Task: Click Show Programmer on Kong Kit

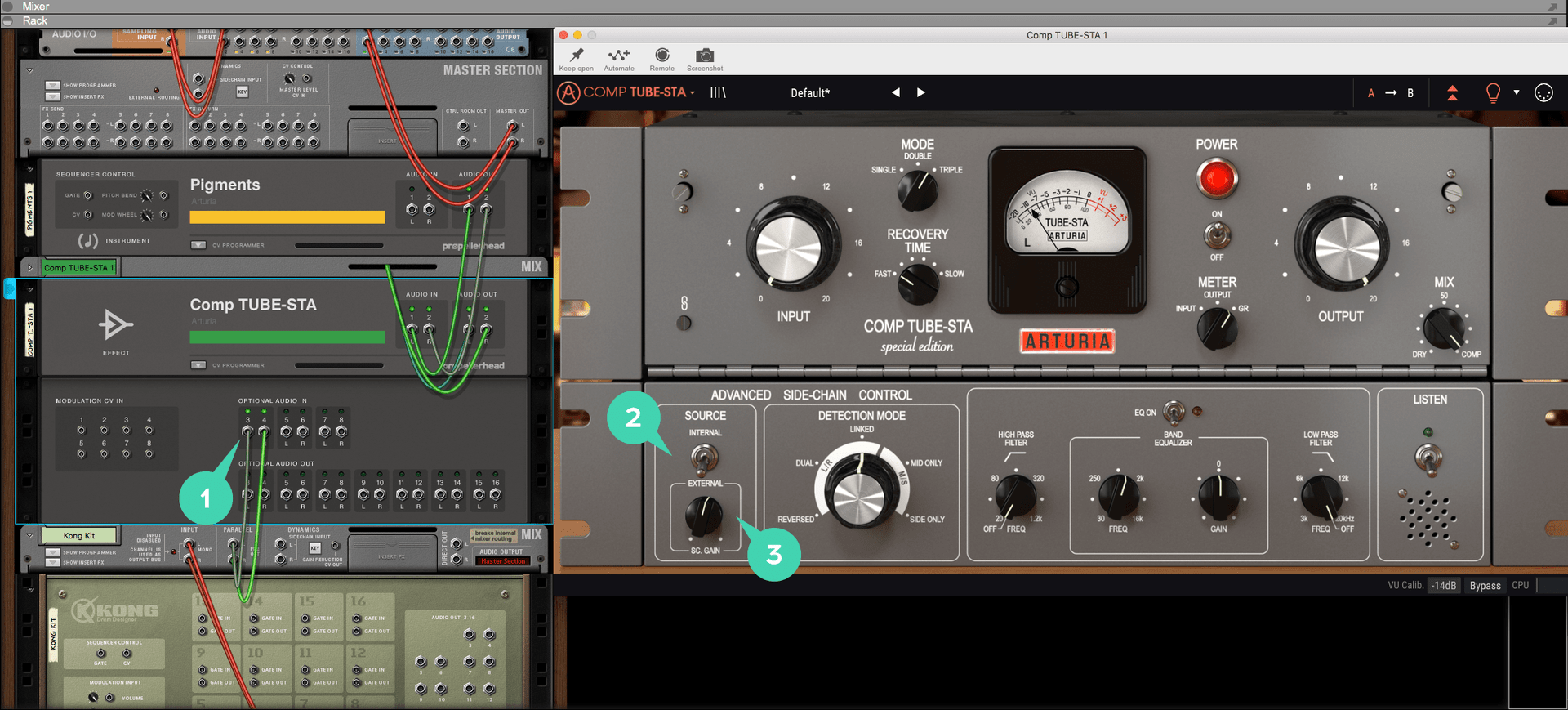Action: tap(53, 552)
